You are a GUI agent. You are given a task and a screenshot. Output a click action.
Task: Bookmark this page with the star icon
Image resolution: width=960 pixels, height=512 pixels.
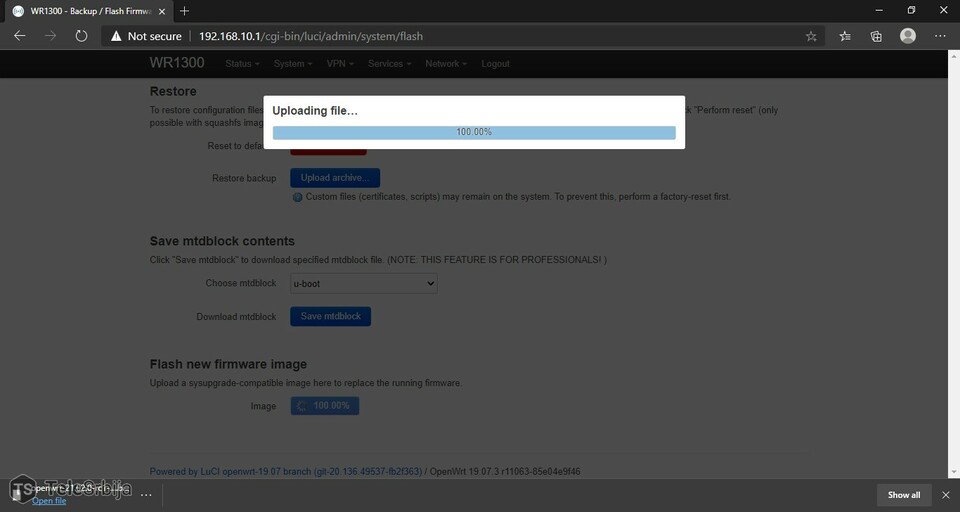click(x=811, y=36)
